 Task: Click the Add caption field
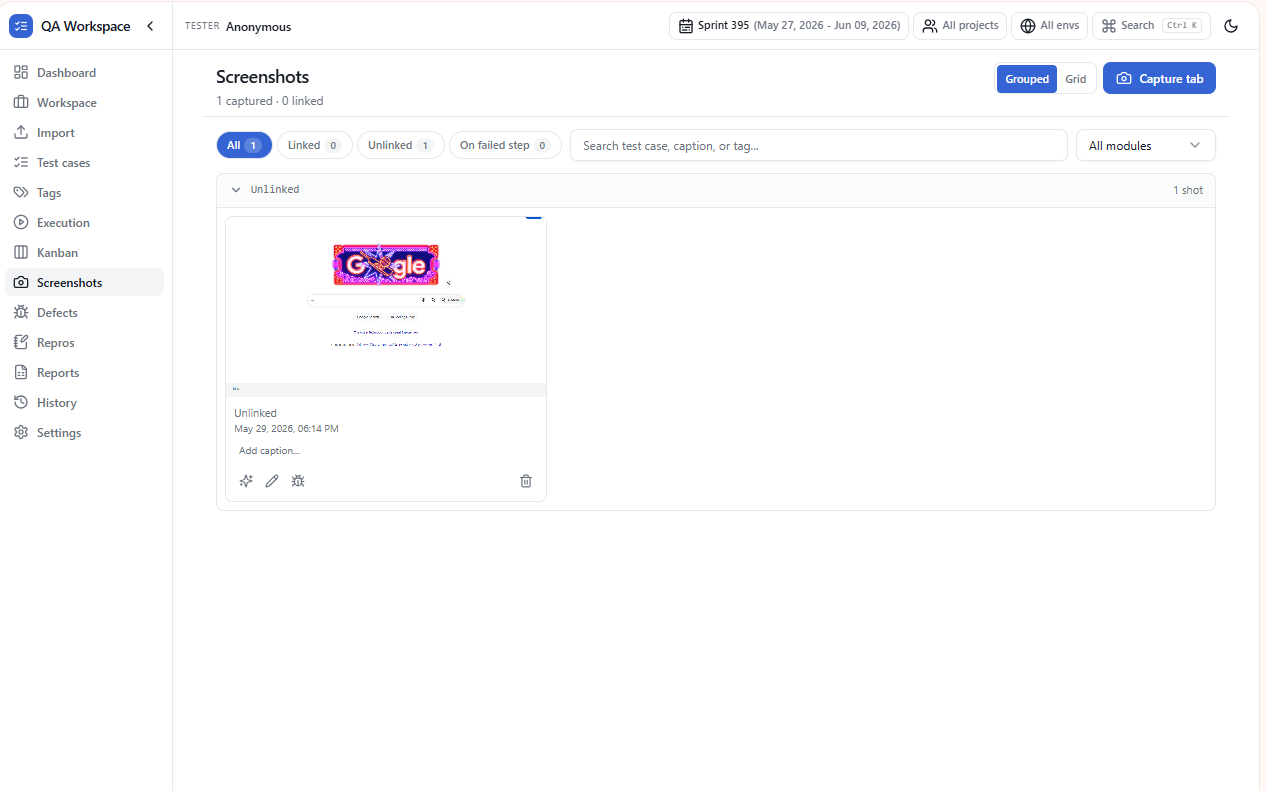(386, 451)
